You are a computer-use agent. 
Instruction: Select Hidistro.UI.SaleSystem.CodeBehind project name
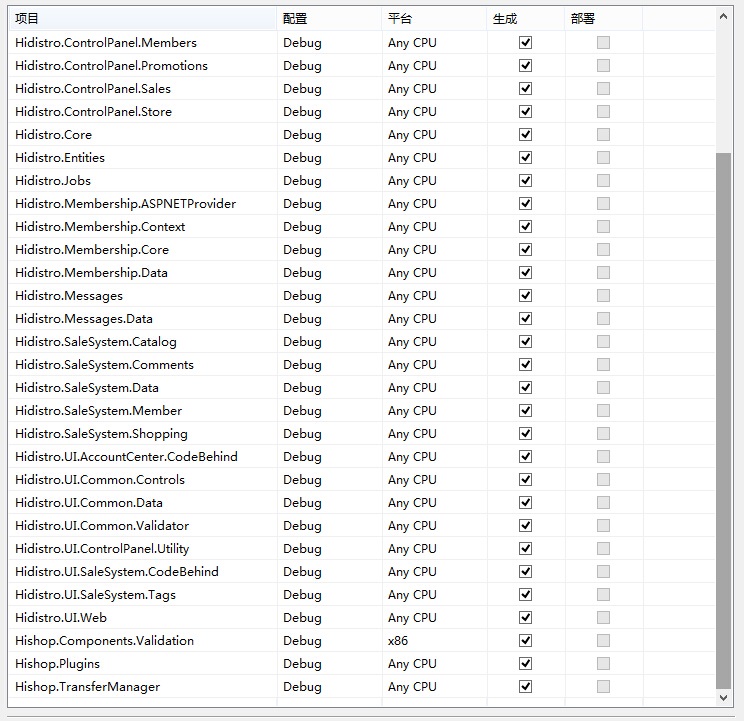click(117, 572)
